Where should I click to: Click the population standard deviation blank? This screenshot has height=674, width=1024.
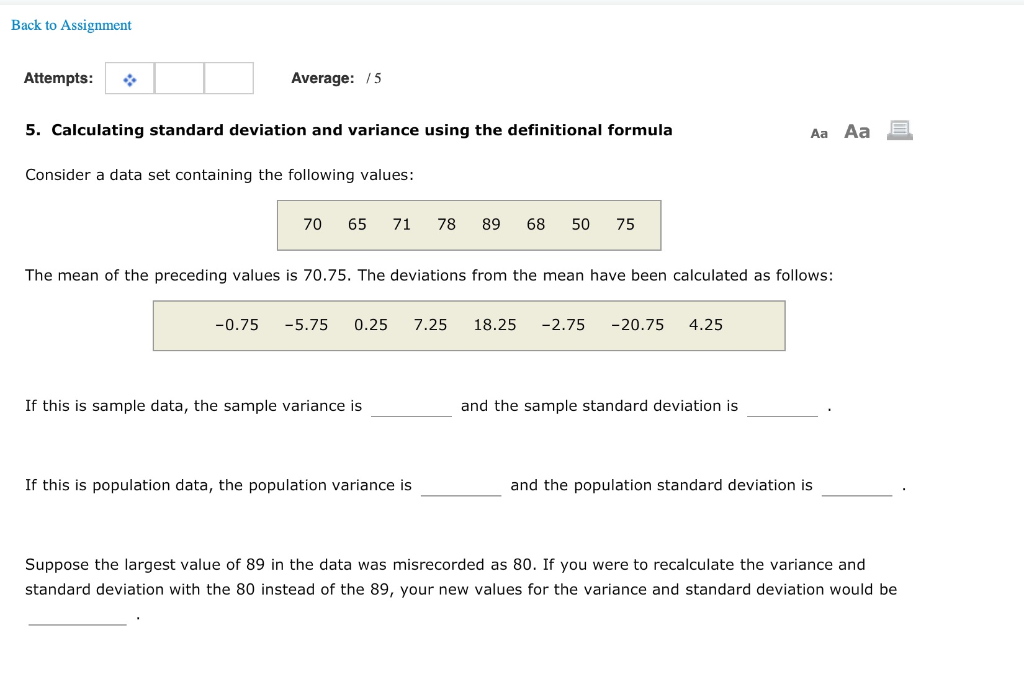[x=857, y=487]
